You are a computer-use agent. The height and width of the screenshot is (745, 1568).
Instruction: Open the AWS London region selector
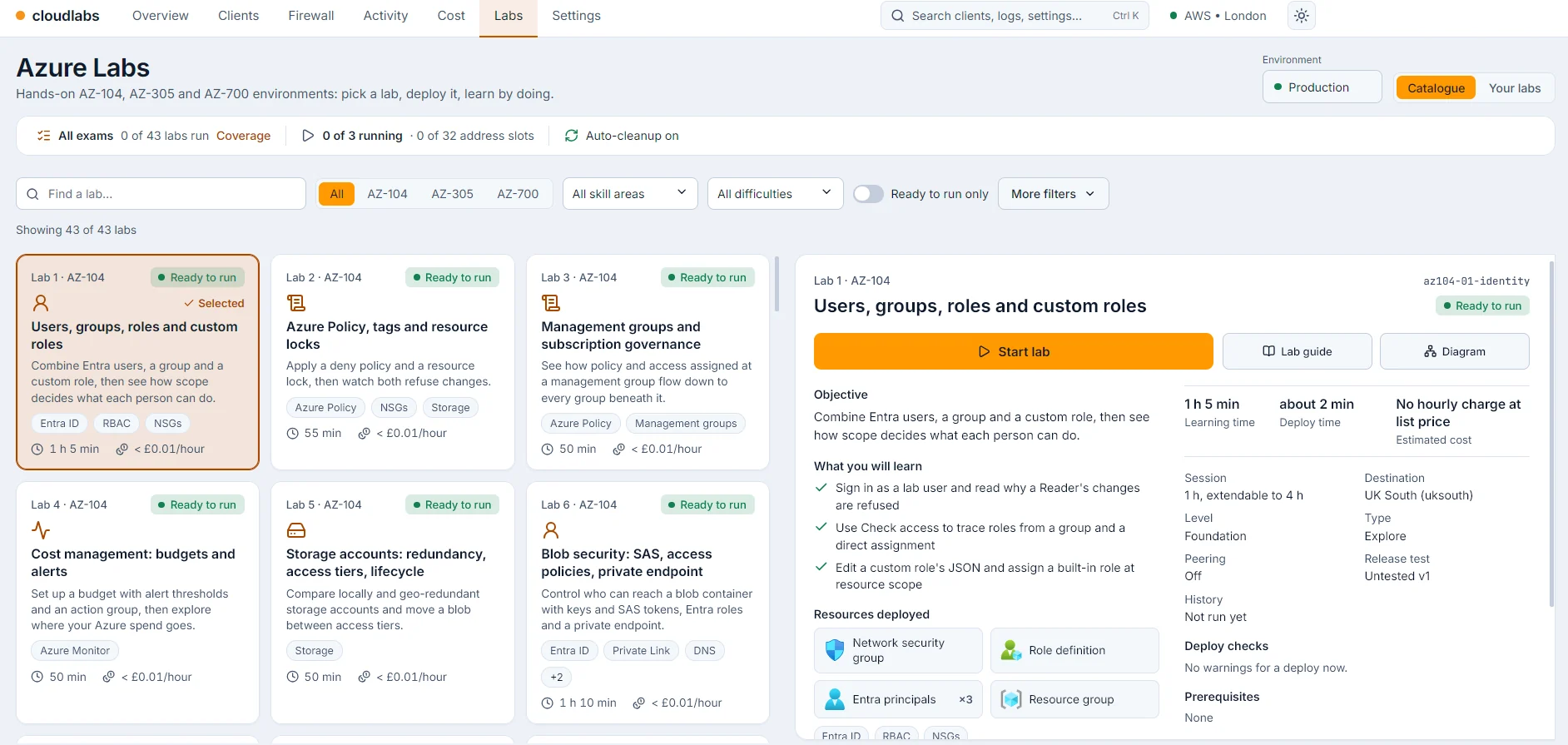1218,16
